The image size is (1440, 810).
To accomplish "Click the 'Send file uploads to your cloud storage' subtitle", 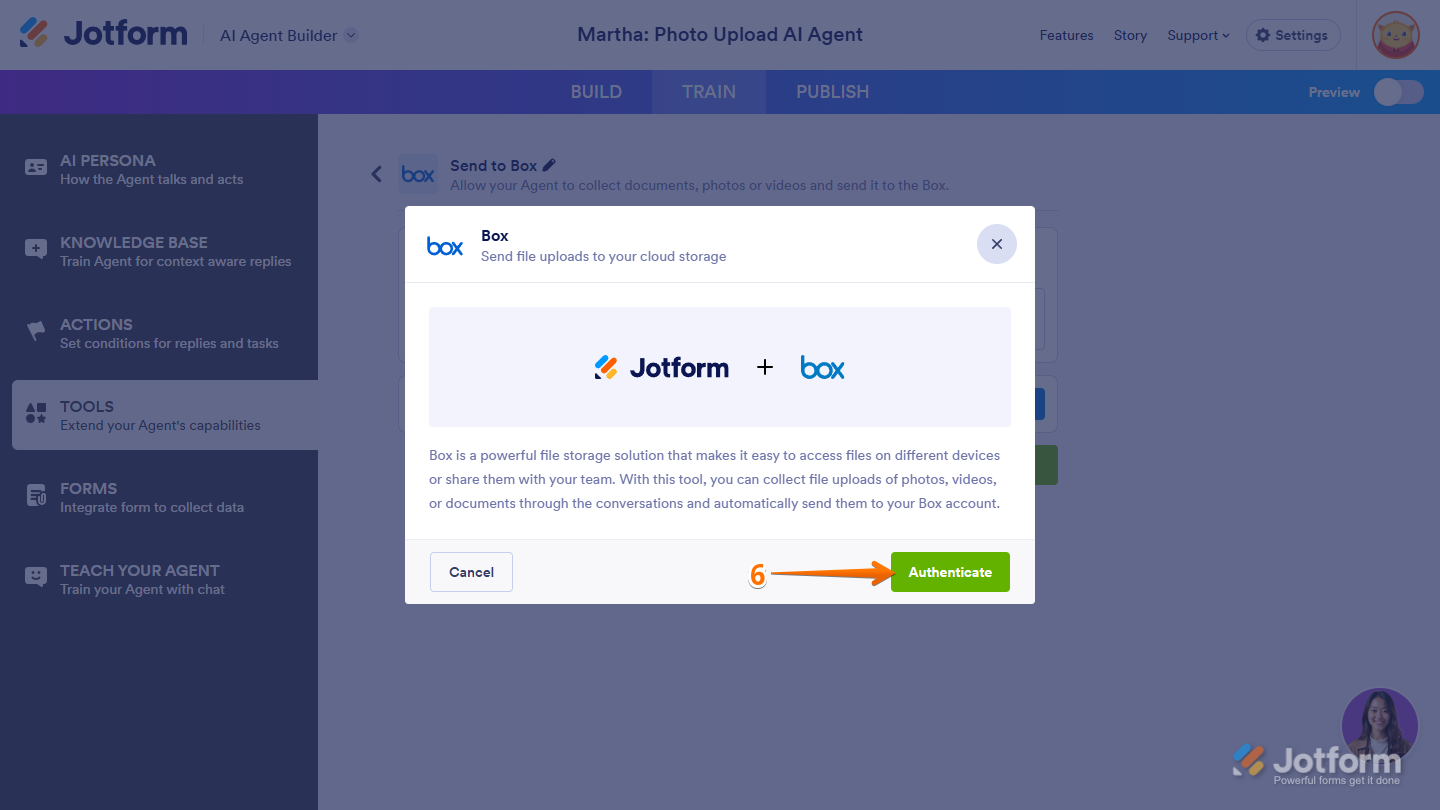I will pyautogui.click(x=604, y=256).
